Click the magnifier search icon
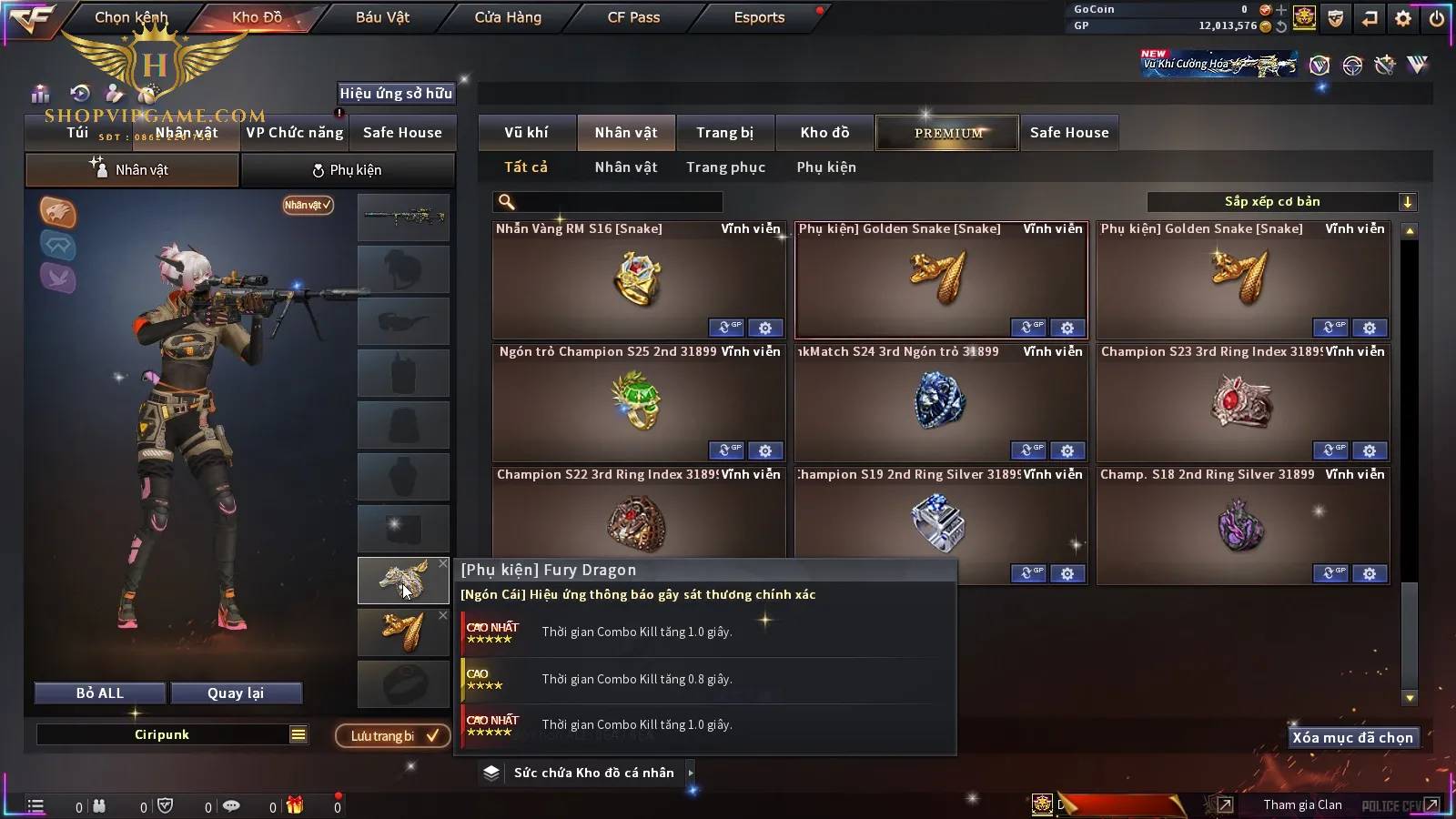This screenshot has width=1456, height=819. point(507,202)
